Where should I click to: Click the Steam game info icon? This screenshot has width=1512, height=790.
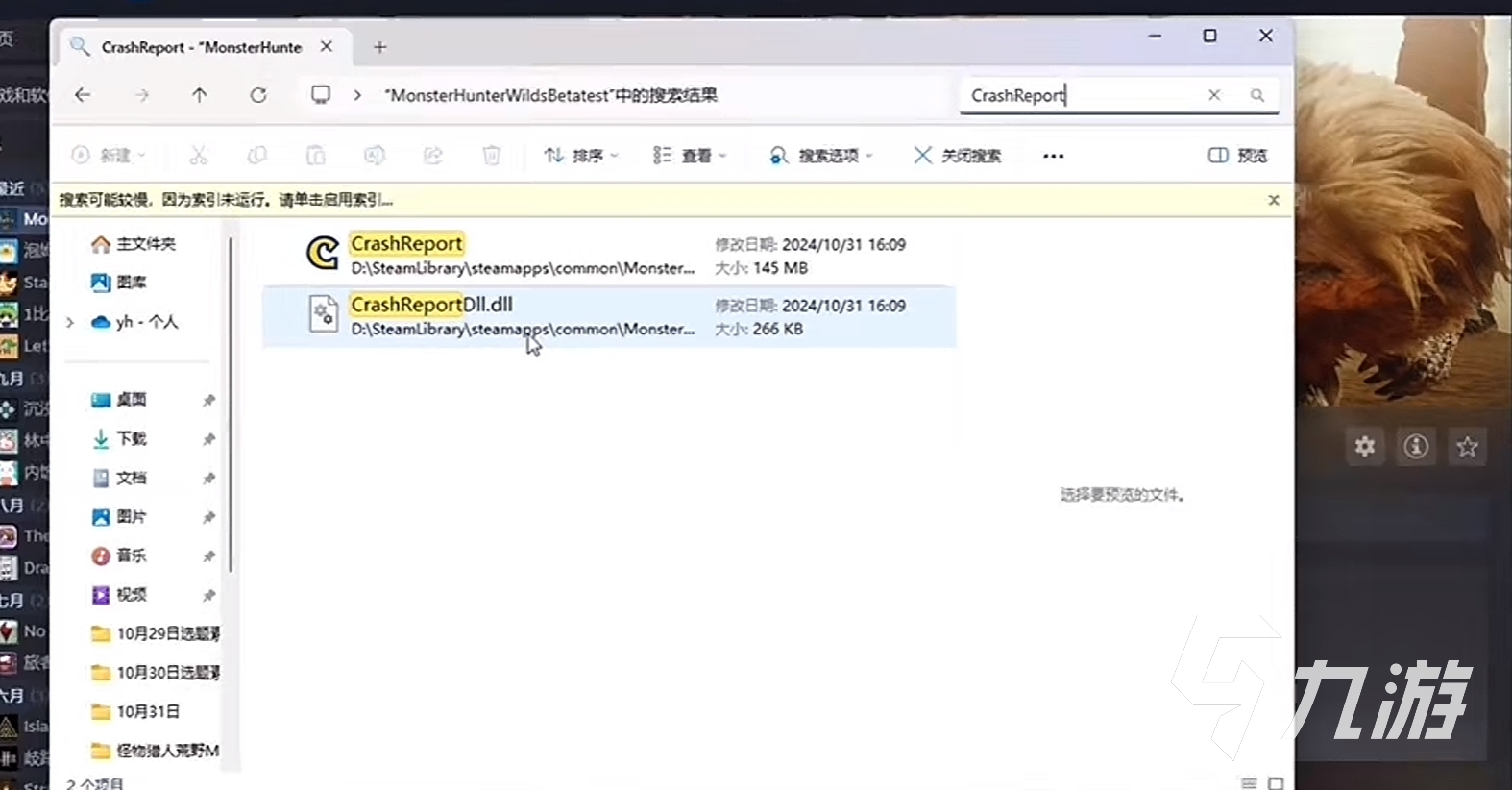tap(1416, 446)
